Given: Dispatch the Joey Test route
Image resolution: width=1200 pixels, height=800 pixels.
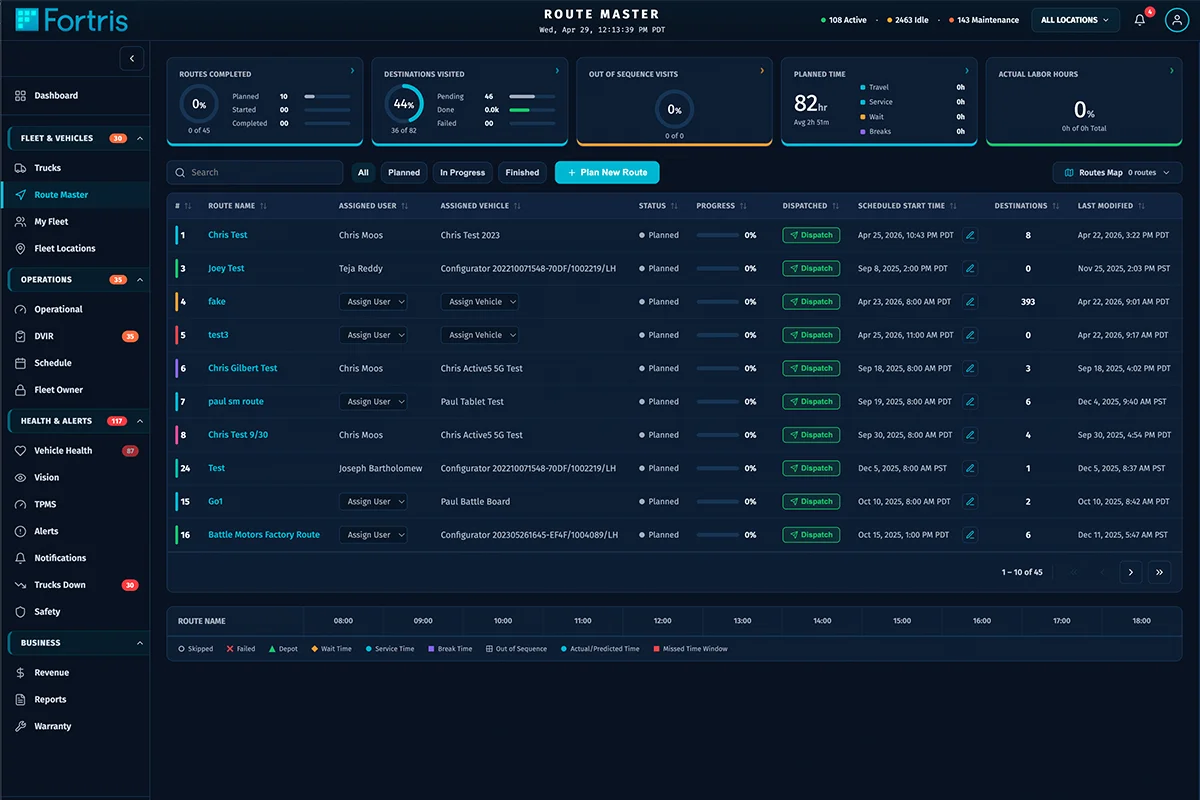Looking at the screenshot, I should [x=811, y=268].
